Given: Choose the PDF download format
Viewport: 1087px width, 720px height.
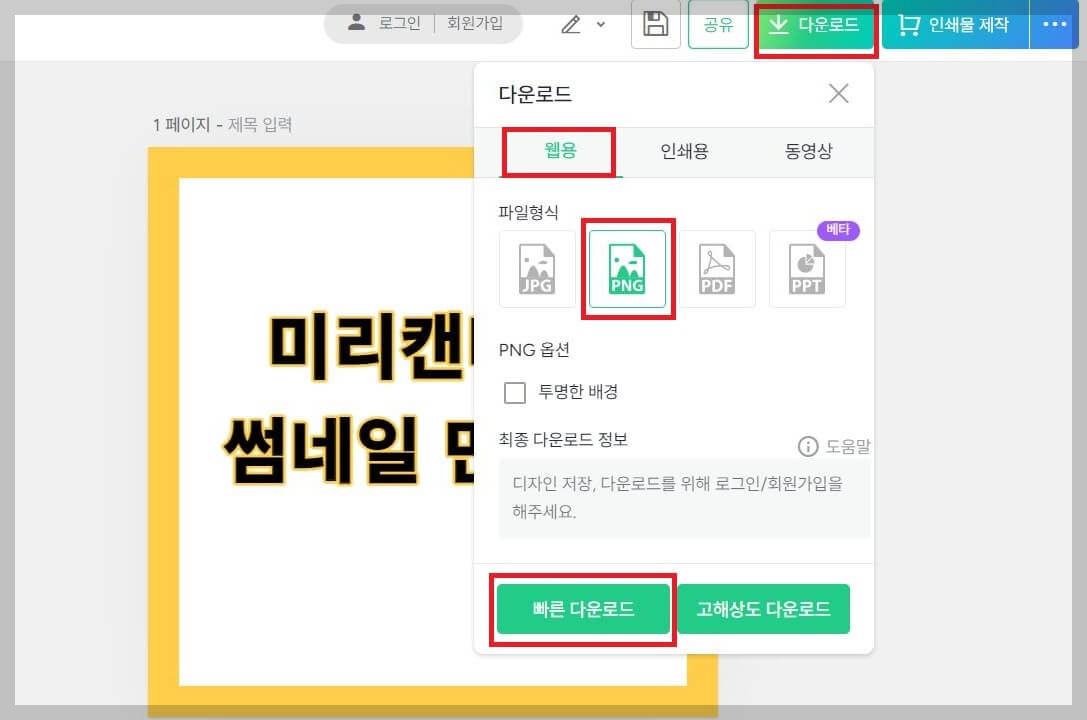Looking at the screenshot, I should pos(718,268).
